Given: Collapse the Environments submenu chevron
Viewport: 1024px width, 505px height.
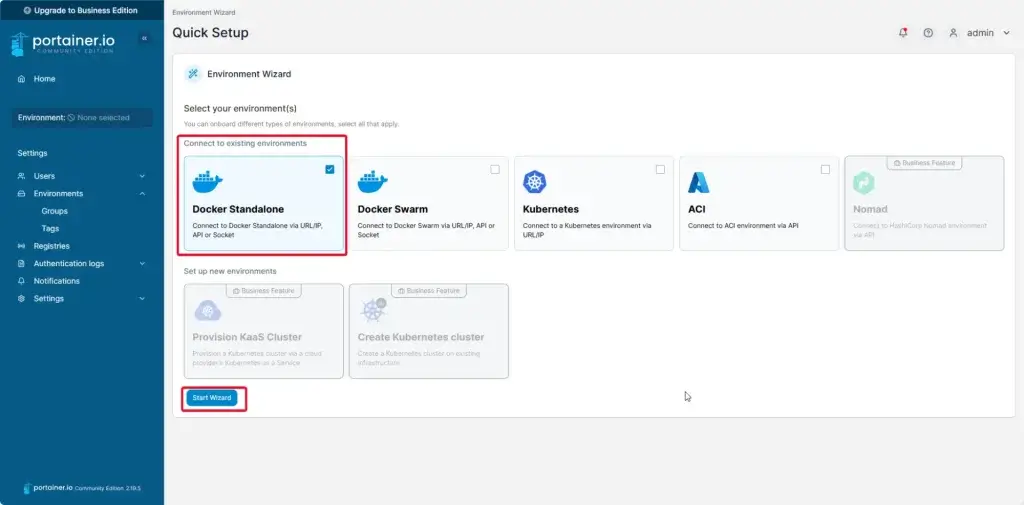Looking at the screenshot, I should pos(142,194).
